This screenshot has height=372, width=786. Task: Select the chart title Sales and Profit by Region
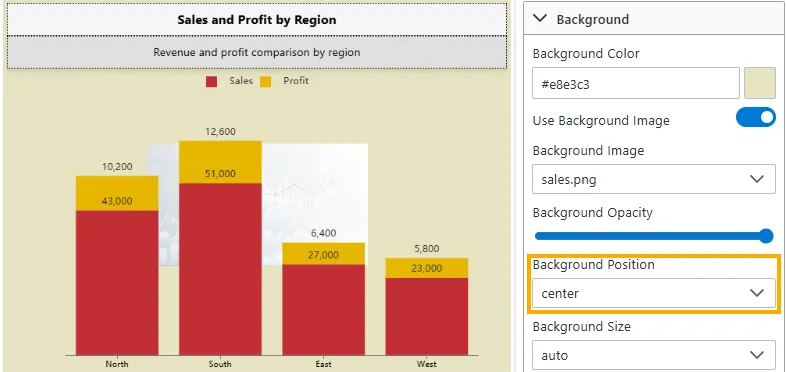(257, 20)
